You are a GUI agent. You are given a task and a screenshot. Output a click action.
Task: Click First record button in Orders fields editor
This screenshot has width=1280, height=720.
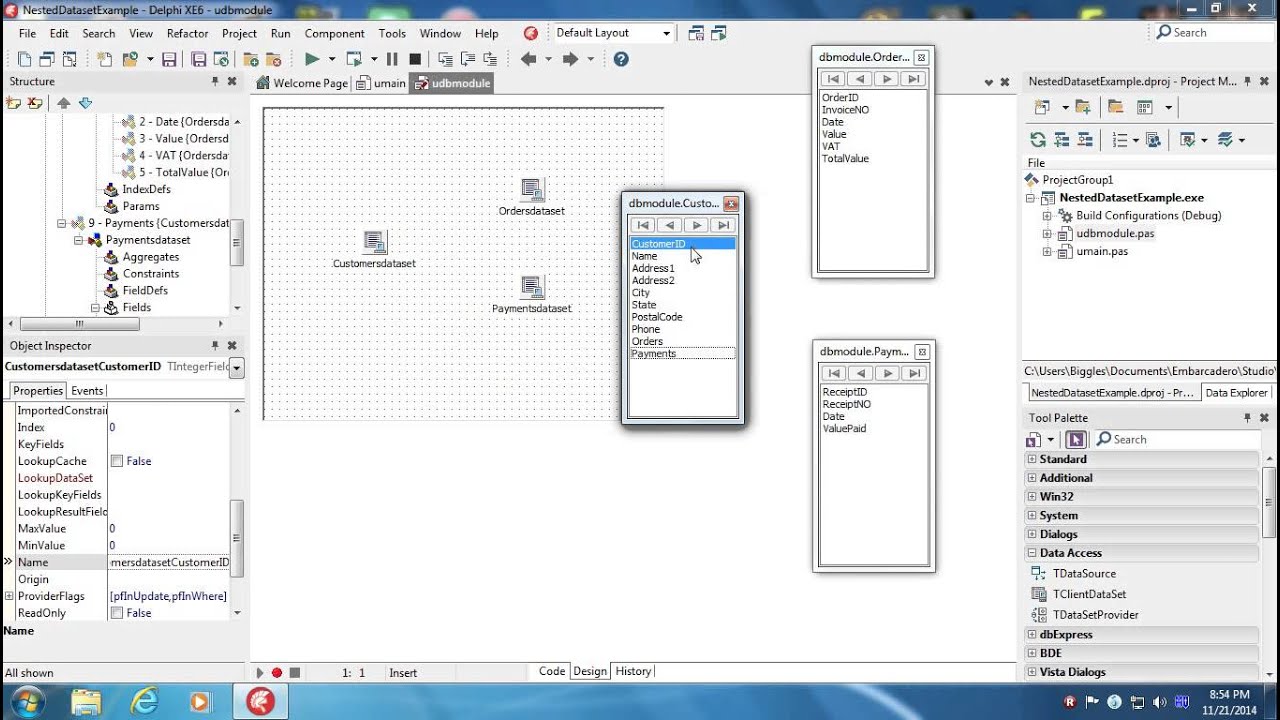point(834,79)
